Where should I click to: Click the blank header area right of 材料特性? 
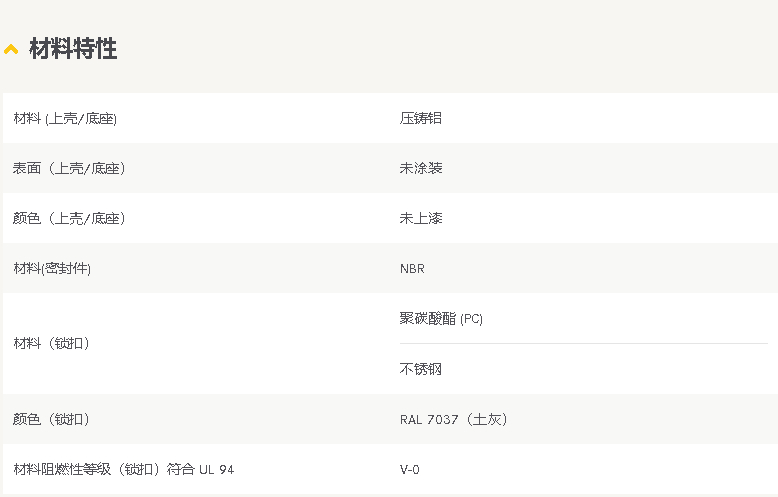447,49
